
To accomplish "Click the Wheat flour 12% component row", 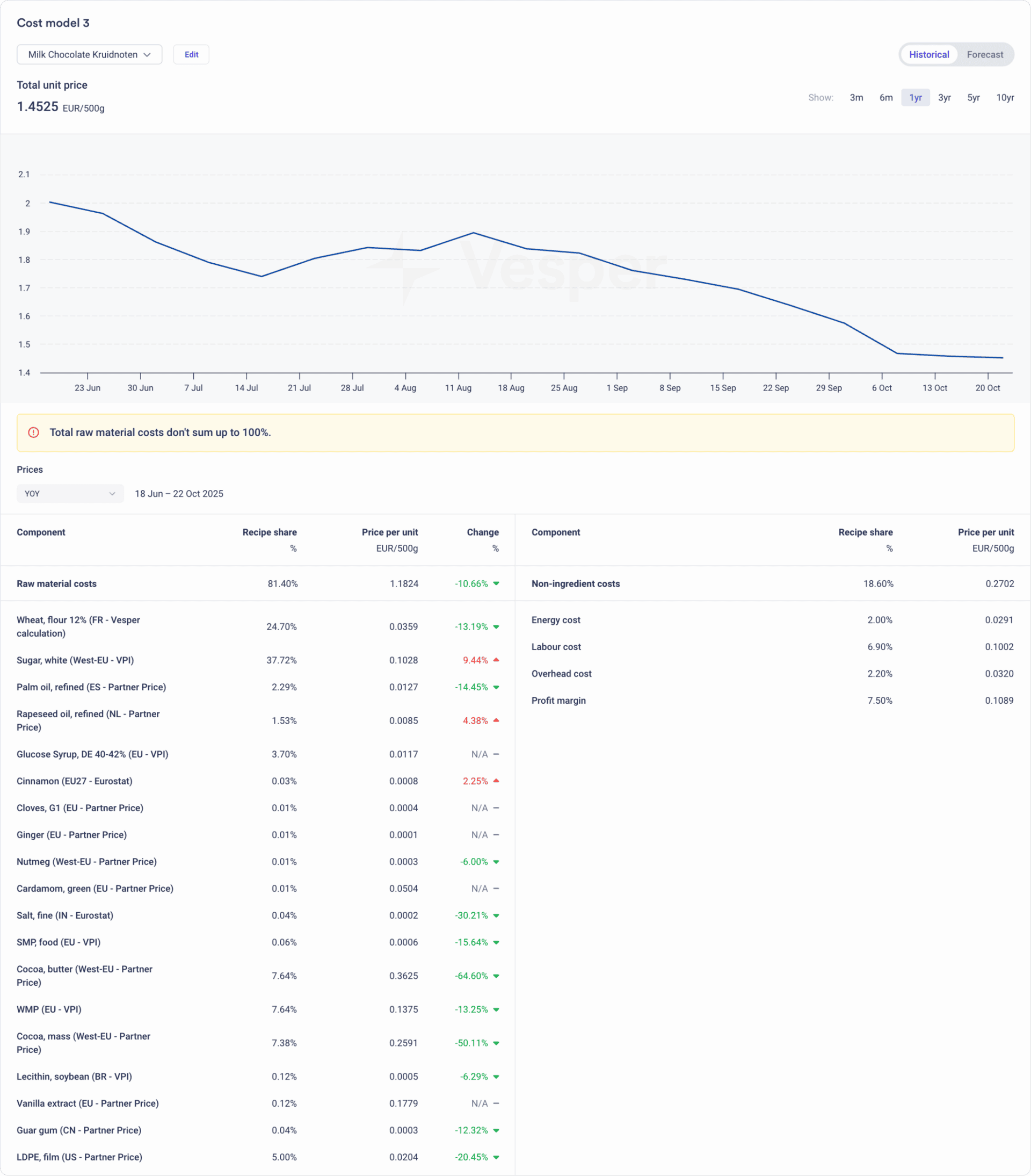I will (x=78, y=626).
